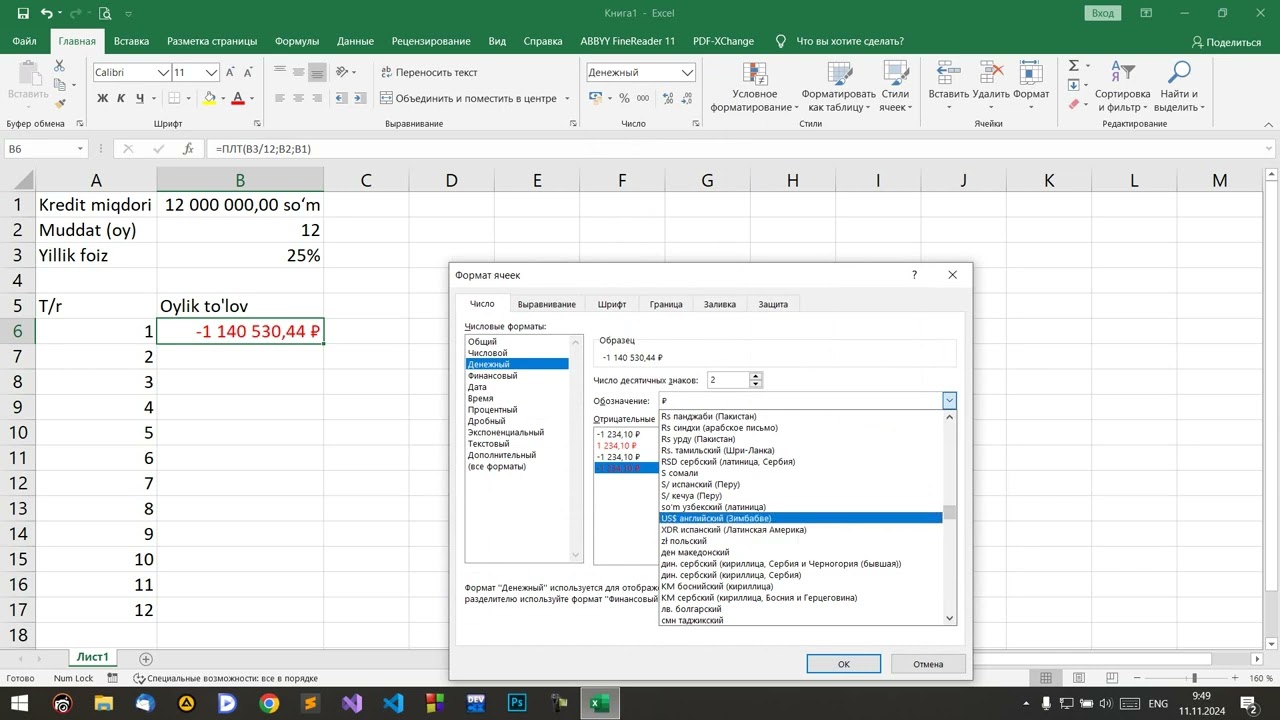The width and height of the screenshot is (1280, 720).
Task: Increase font size with larger A icon
Action: pos(231,72)
